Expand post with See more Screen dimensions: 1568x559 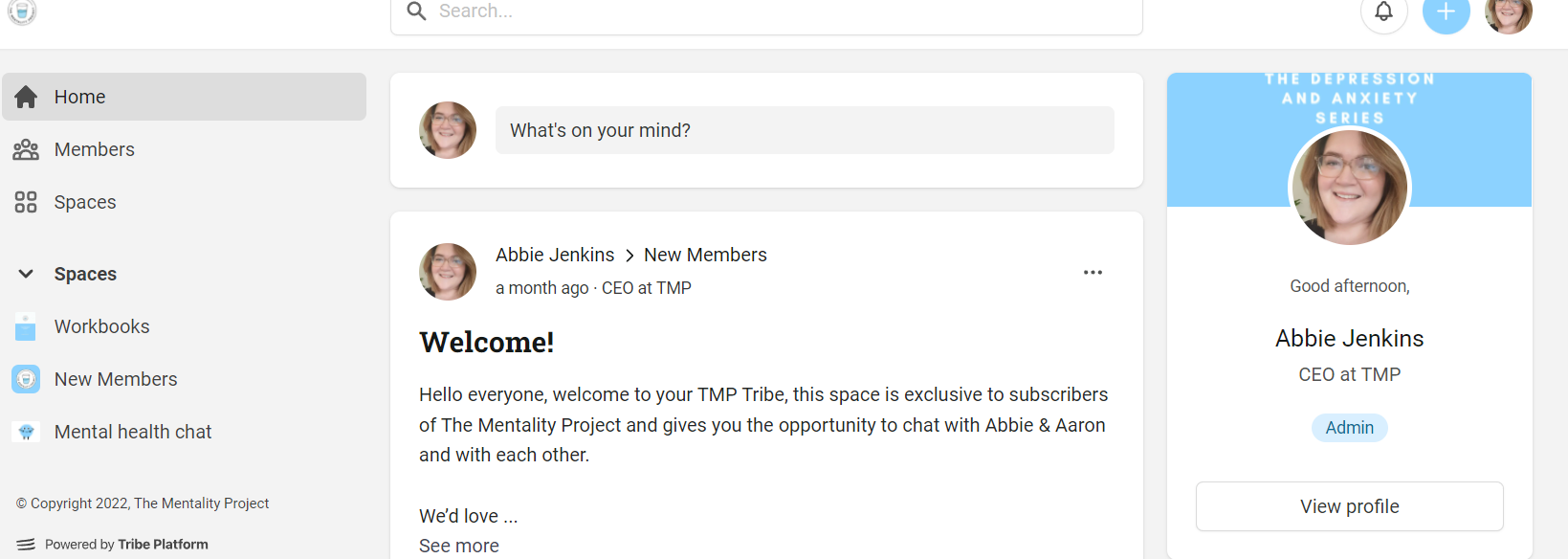[459, 546]
